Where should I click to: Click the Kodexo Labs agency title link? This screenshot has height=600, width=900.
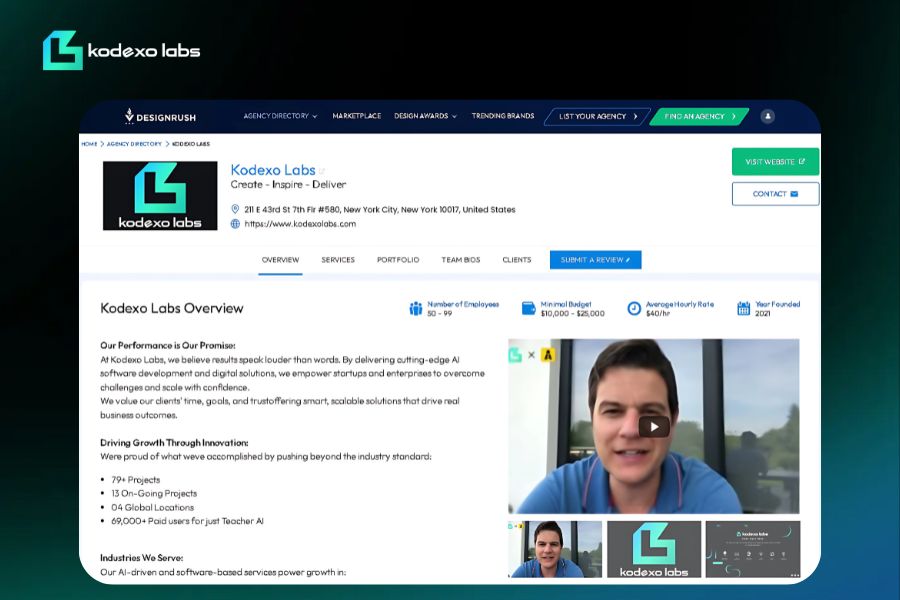coord(273,170)
